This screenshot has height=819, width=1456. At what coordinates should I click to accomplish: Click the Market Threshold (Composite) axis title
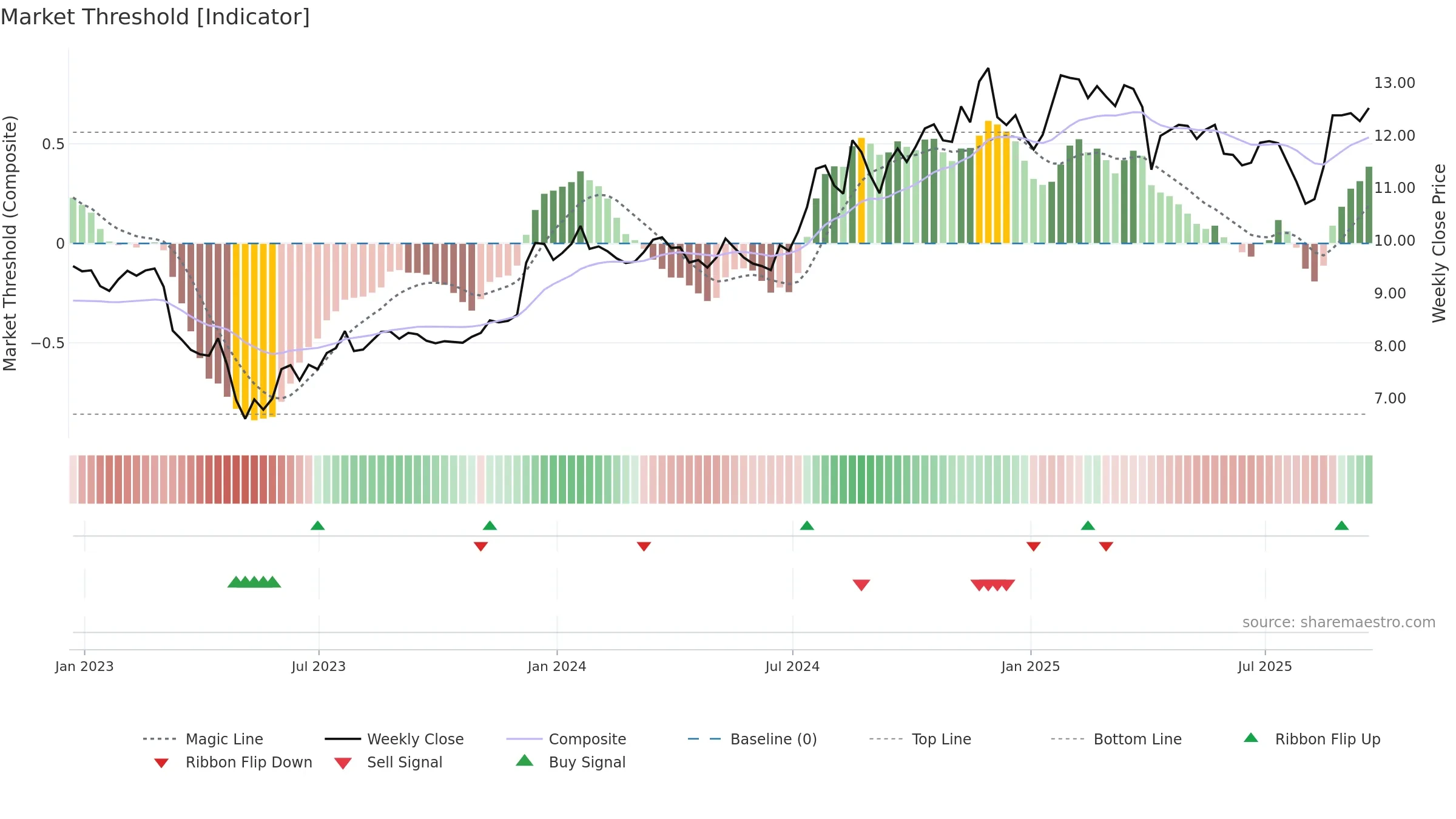pyautogui.click(x=10, y=243)
